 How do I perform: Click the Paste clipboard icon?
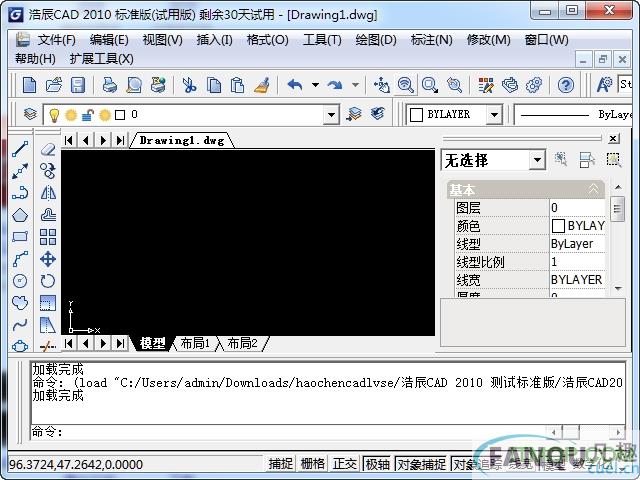pos(237,85)
